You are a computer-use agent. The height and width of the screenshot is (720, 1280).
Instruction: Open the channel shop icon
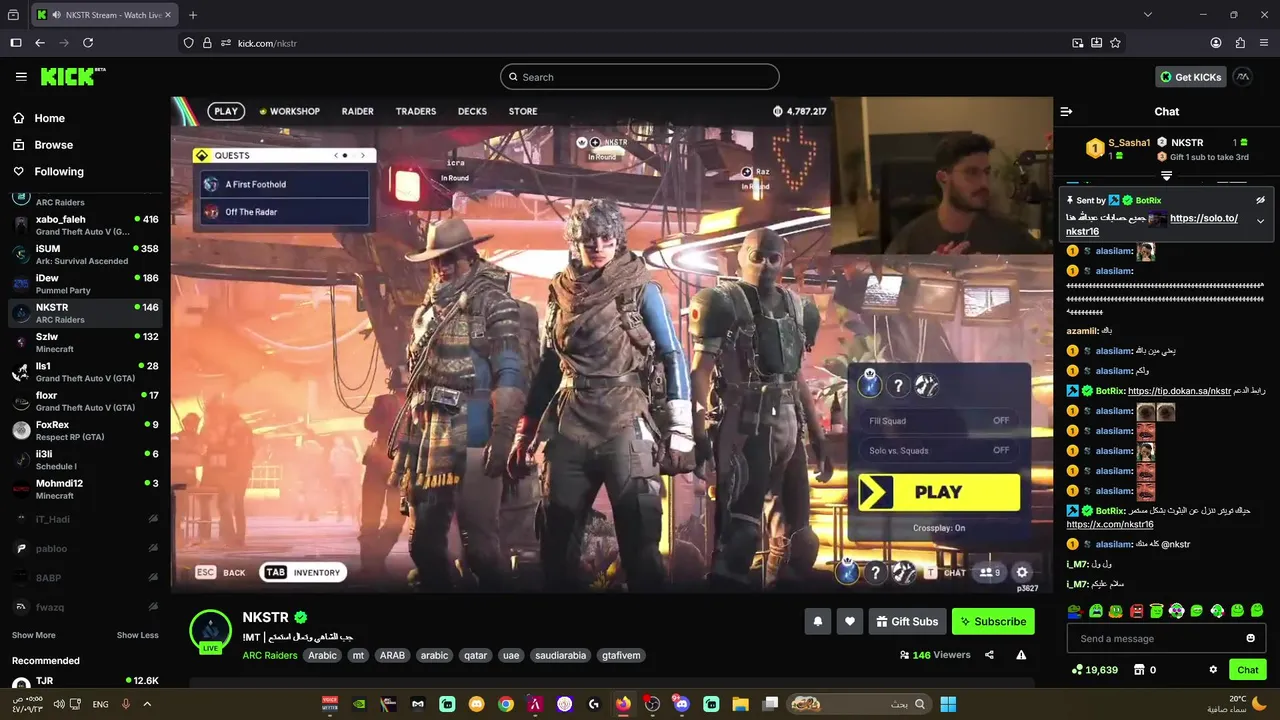pos(1139,670)
